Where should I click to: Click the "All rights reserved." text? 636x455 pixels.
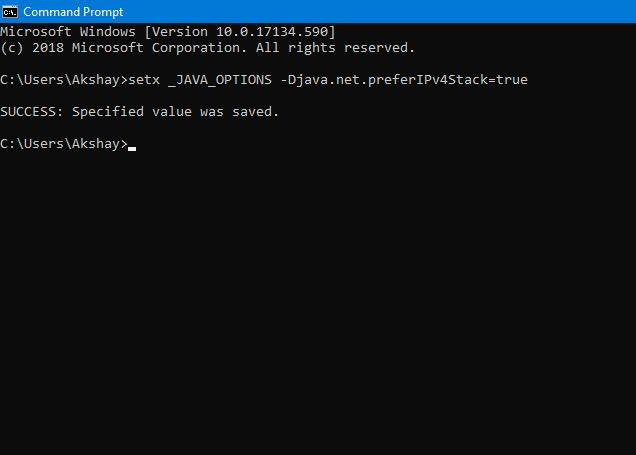pyautogui.click(x=335, y=48)
